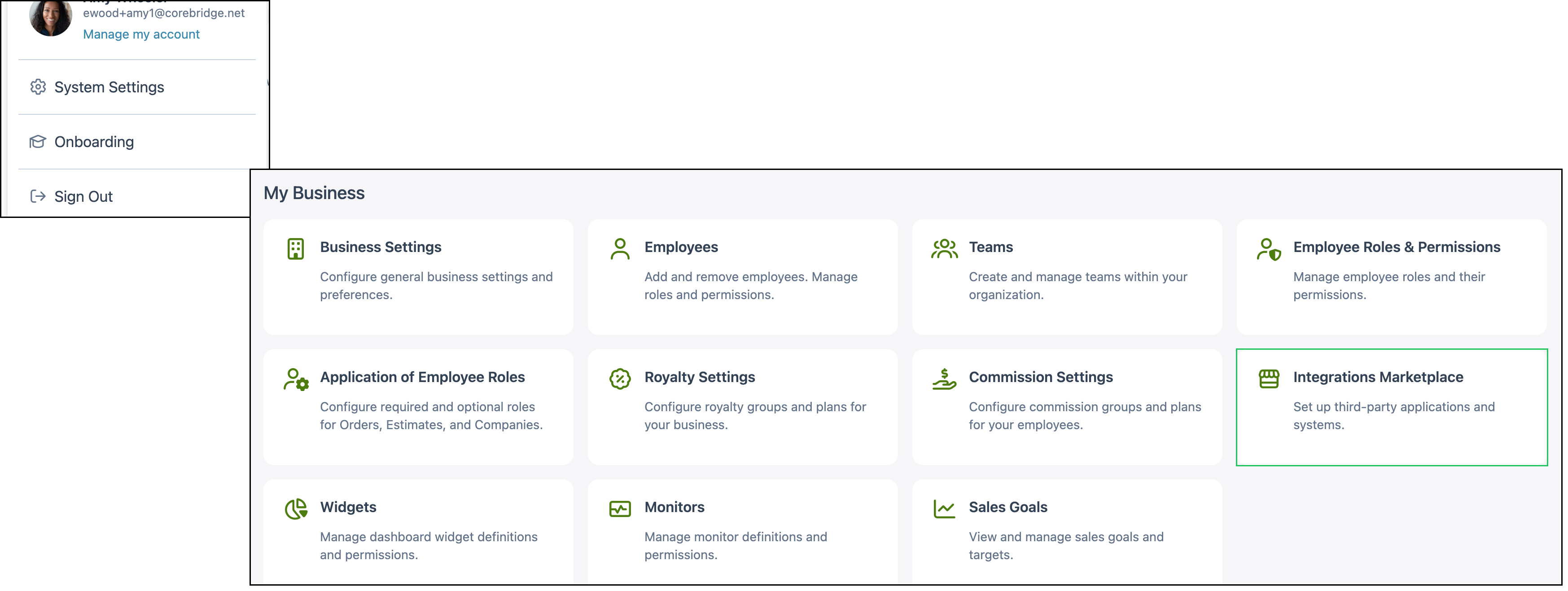1568x591 pixels.
Task: Click the ewood+amy1@corebridge.net email text
Action: pyautogui.click(x=164, y=13)
